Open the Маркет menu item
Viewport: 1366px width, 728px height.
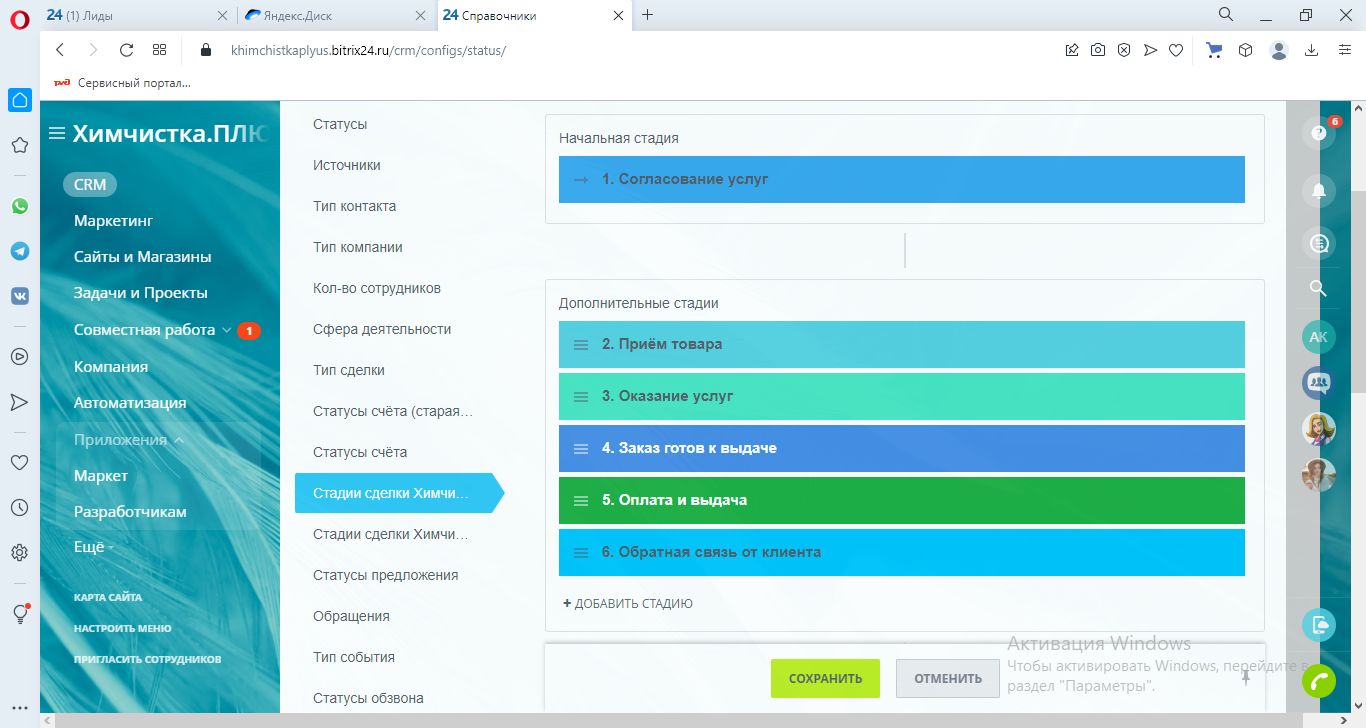coord(101,476)
